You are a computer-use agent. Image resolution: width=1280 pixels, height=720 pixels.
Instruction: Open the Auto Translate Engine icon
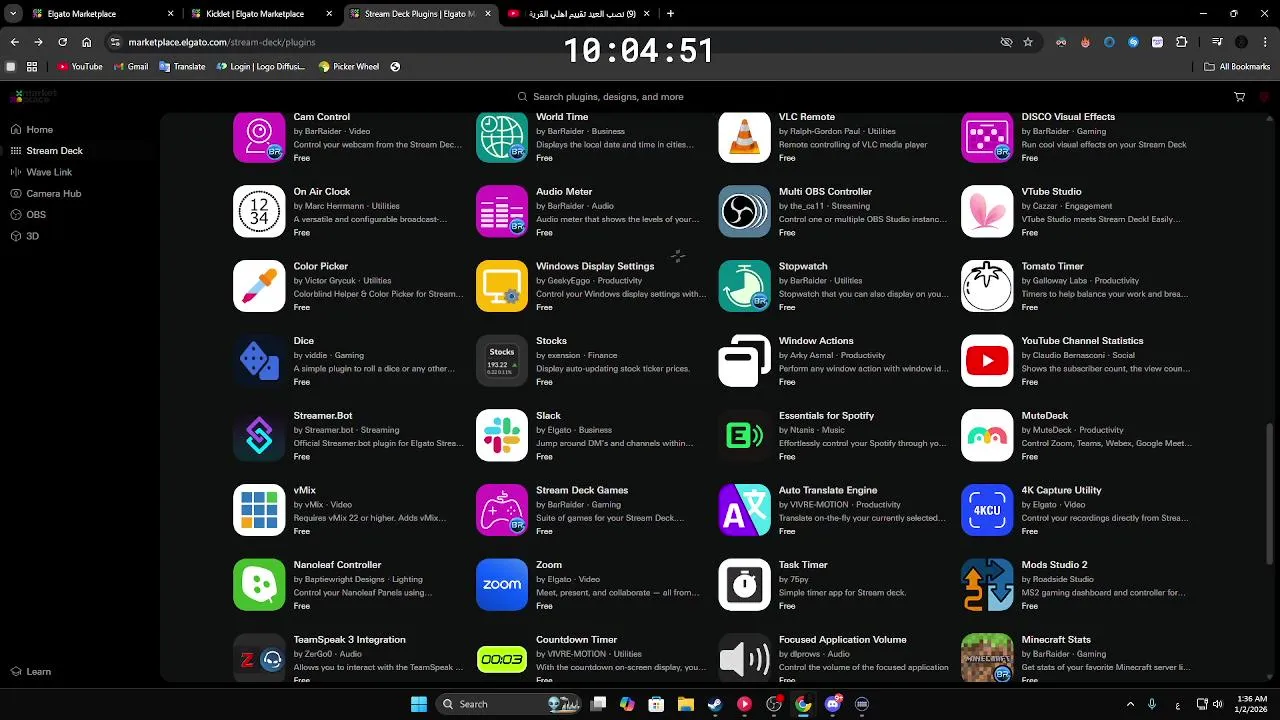(744, 510)
